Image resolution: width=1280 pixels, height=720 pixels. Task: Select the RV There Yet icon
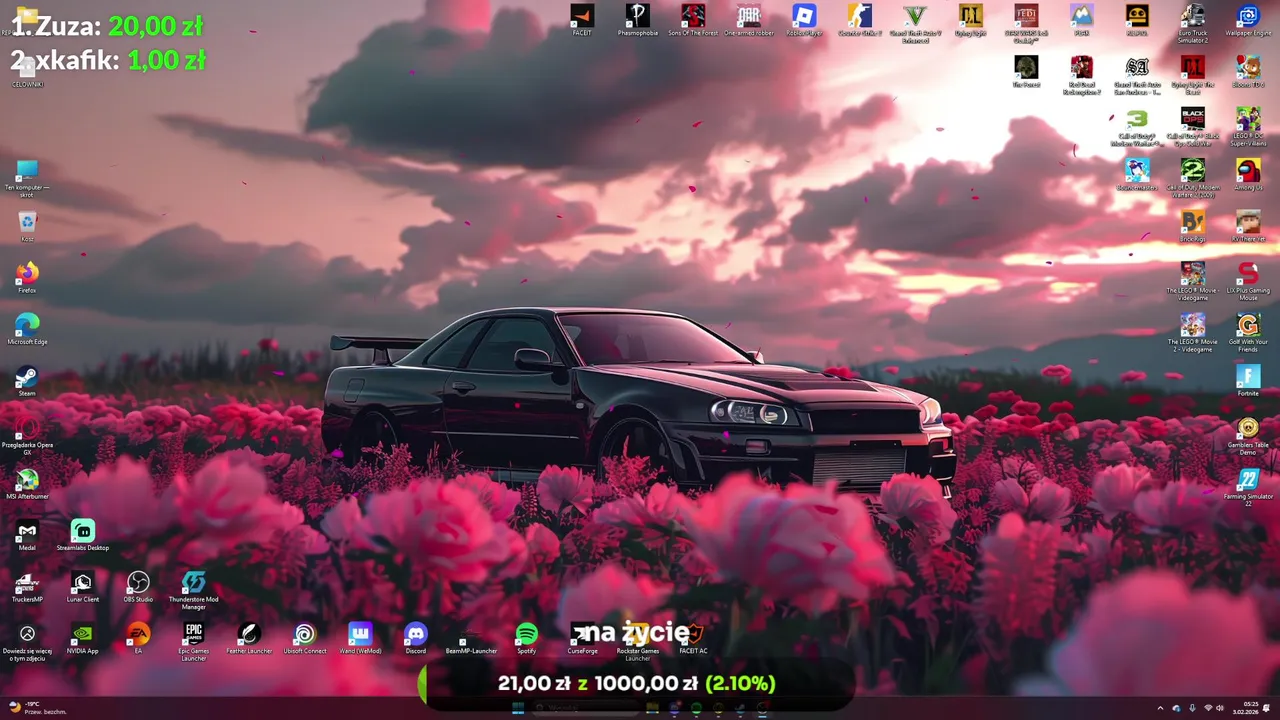click(x=1248, y=227)
